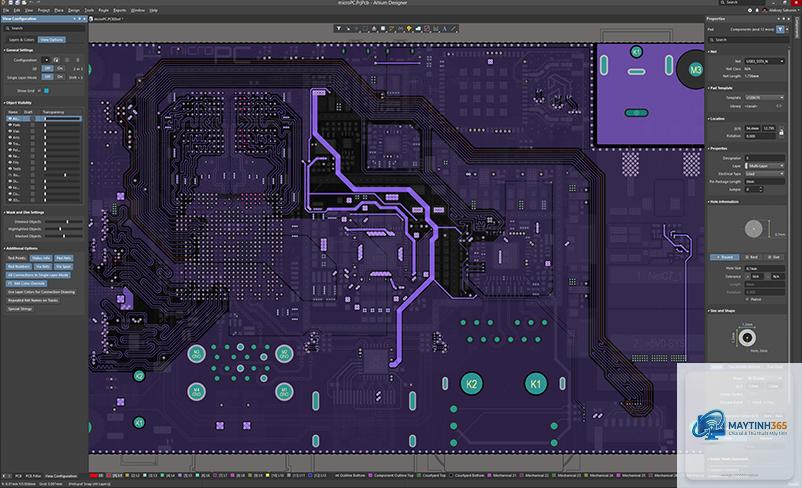Switch to PCB Filter panel tab at bottom
802x488 pixels.
[32, 476]
